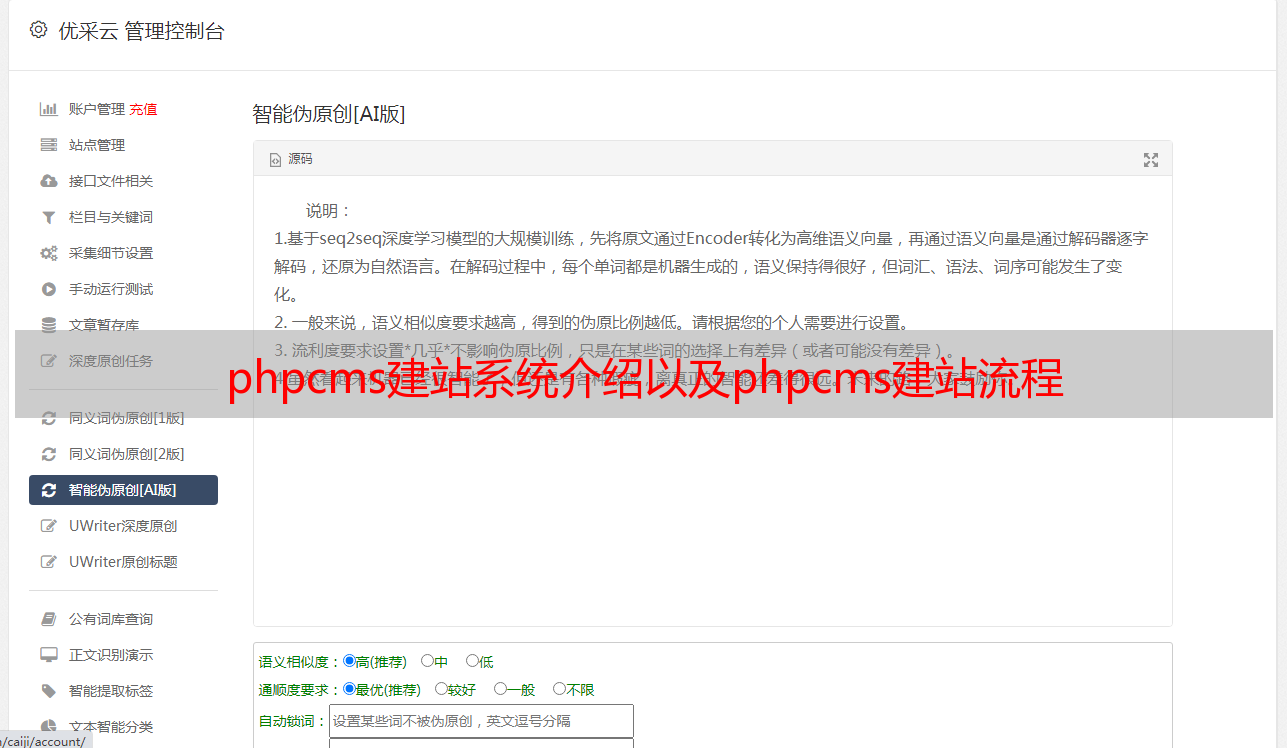Click the filter icon for 栏目与关键词
The height and width of the screenshot is (748, 1287).
[x=48, y=217]
